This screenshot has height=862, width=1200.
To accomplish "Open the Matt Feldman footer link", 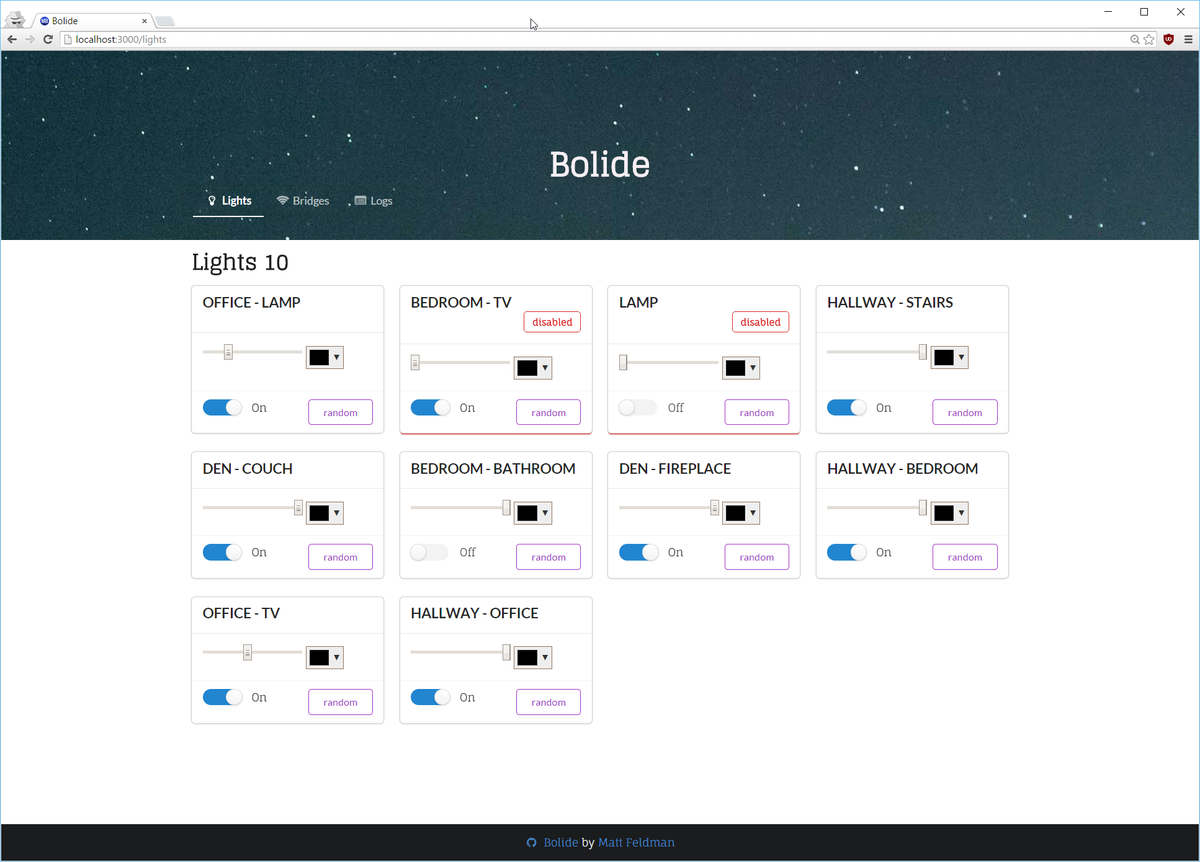I will [636, 843].
